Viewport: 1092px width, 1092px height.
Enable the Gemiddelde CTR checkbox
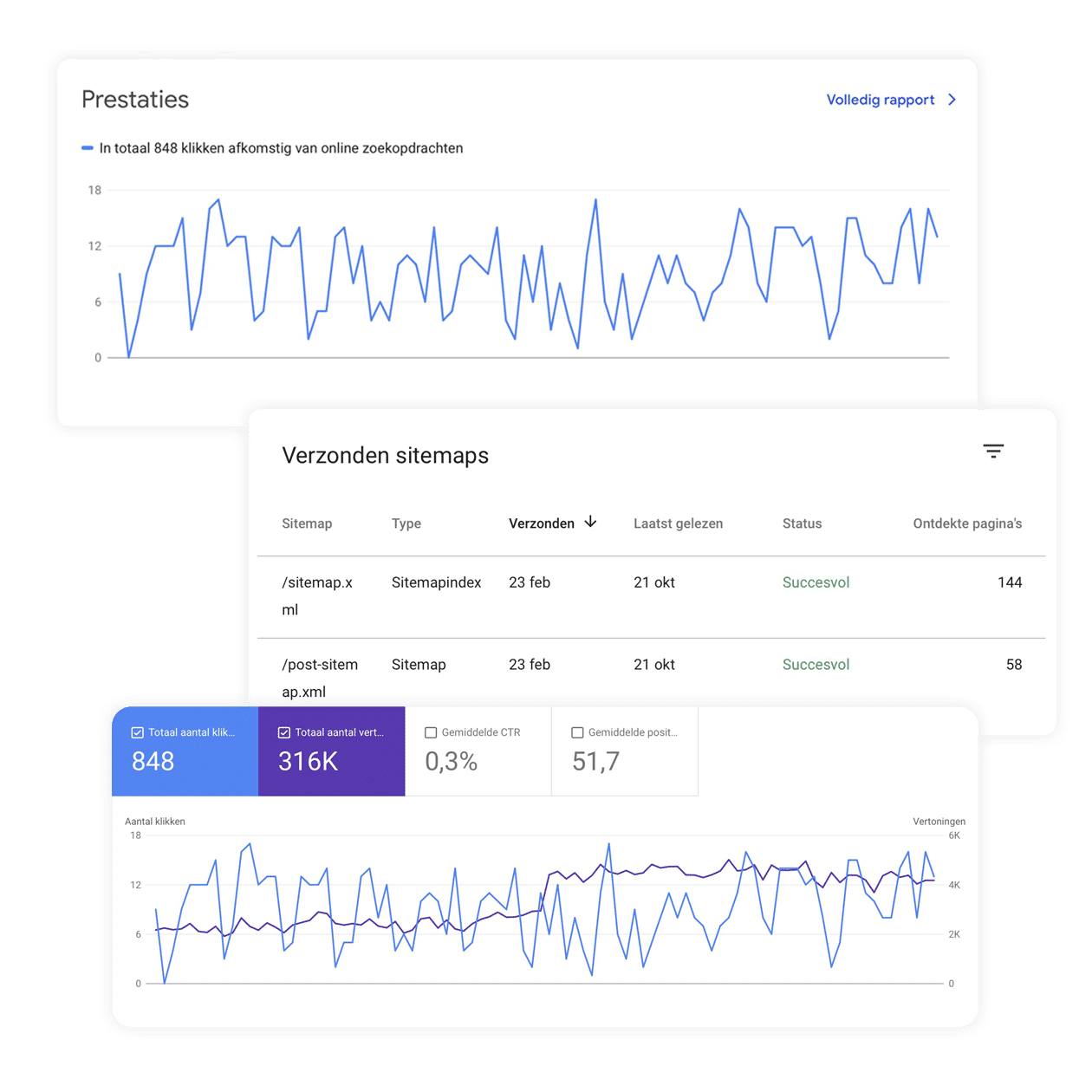tap(431, 732)
